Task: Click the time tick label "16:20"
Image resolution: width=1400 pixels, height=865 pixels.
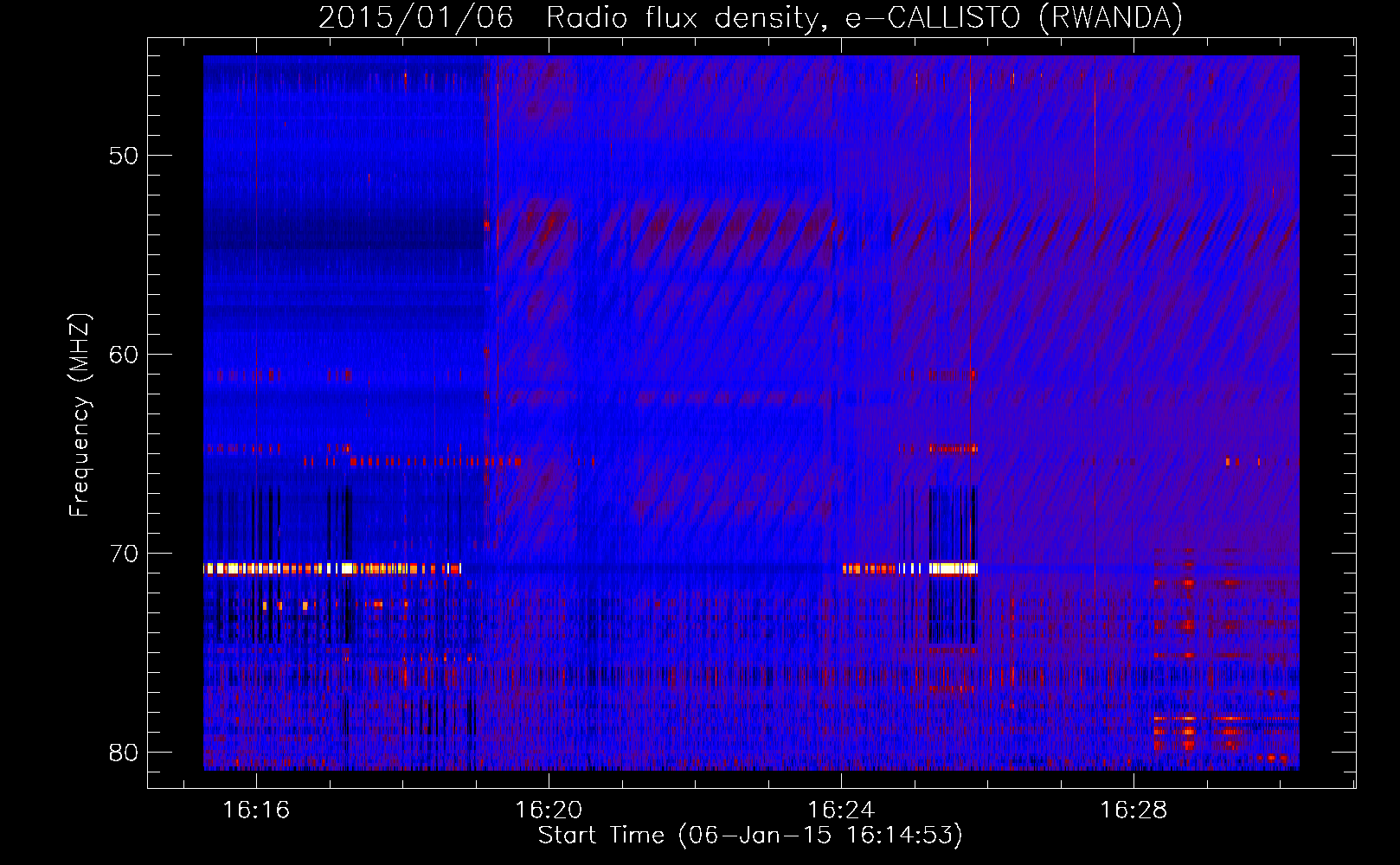Action: click(x=549, y=811)
